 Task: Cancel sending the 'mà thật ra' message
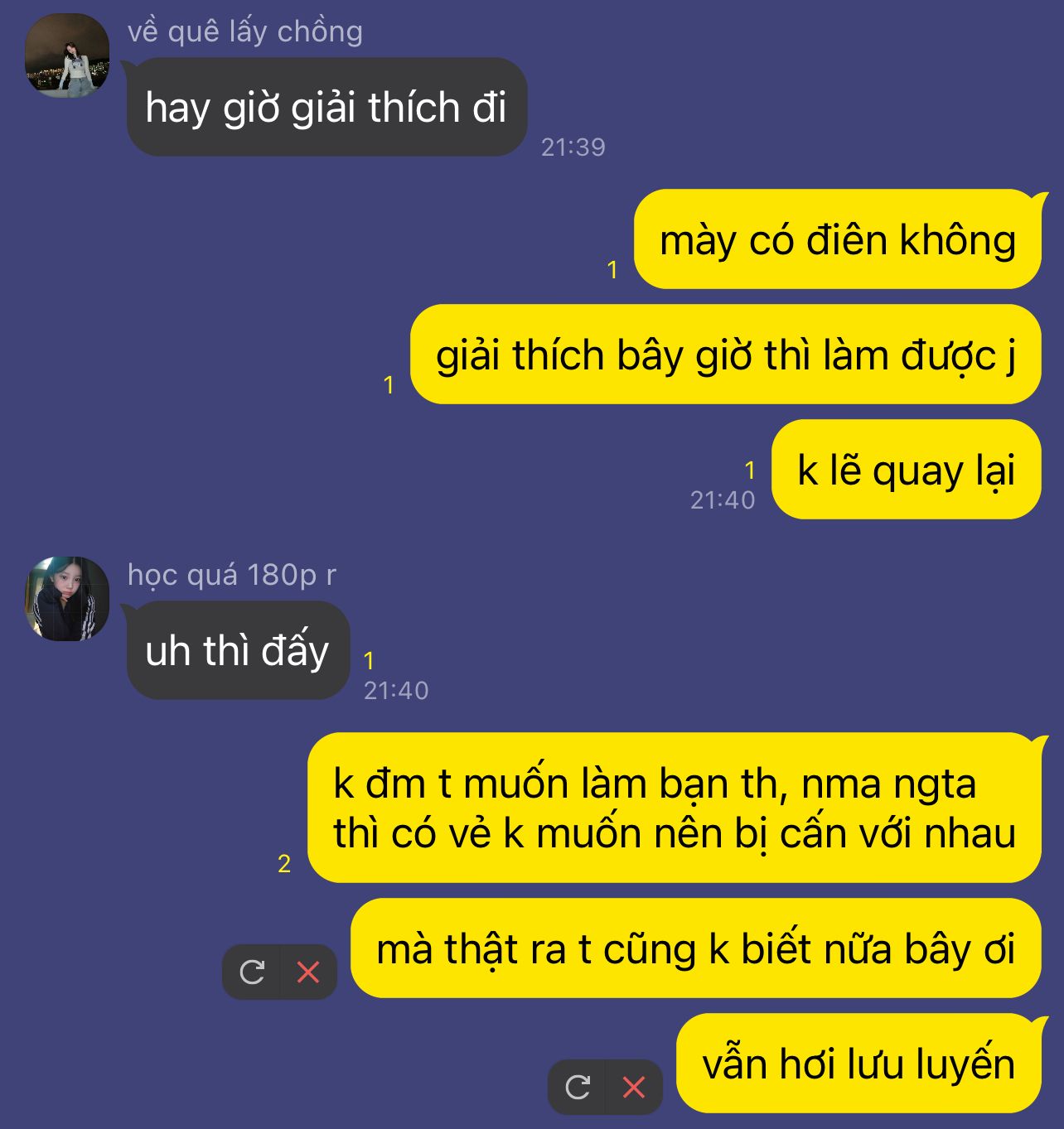308,972
